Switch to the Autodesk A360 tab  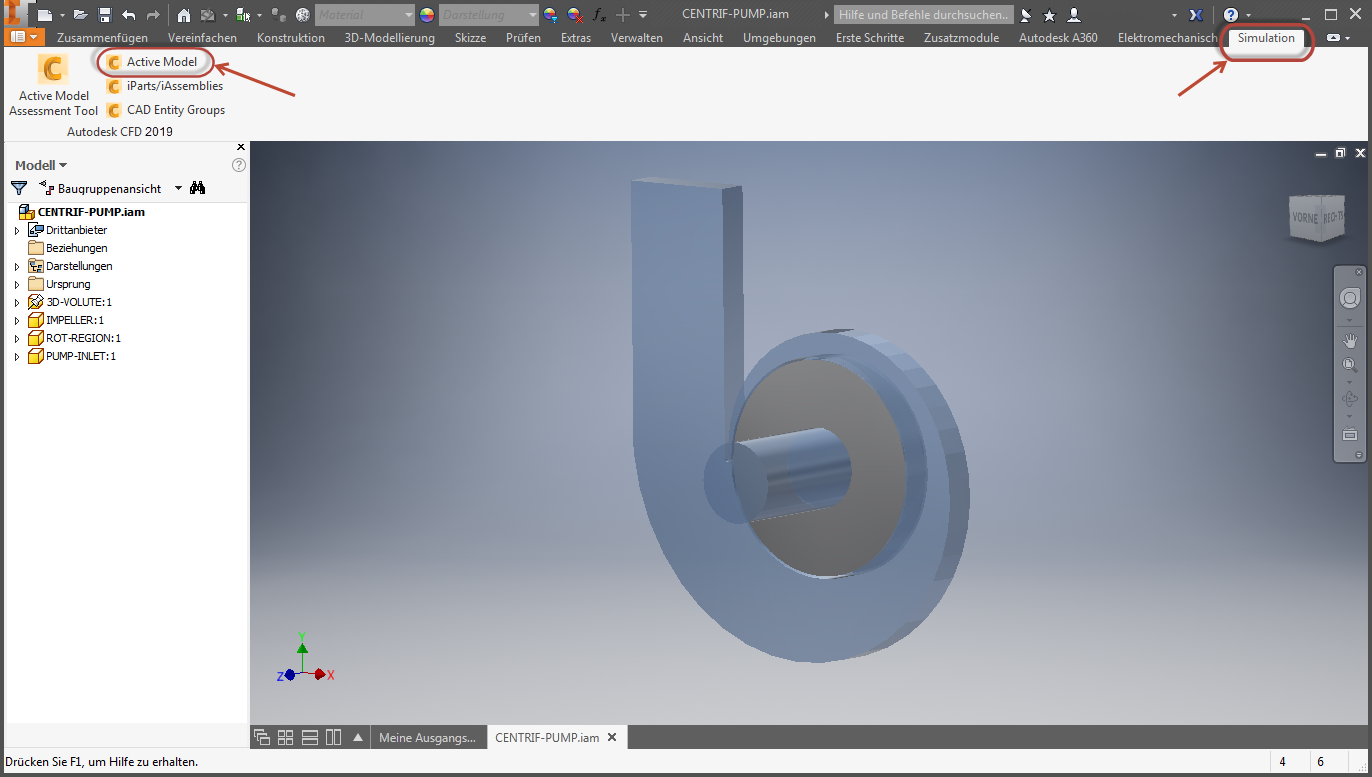coord(1058,38)
